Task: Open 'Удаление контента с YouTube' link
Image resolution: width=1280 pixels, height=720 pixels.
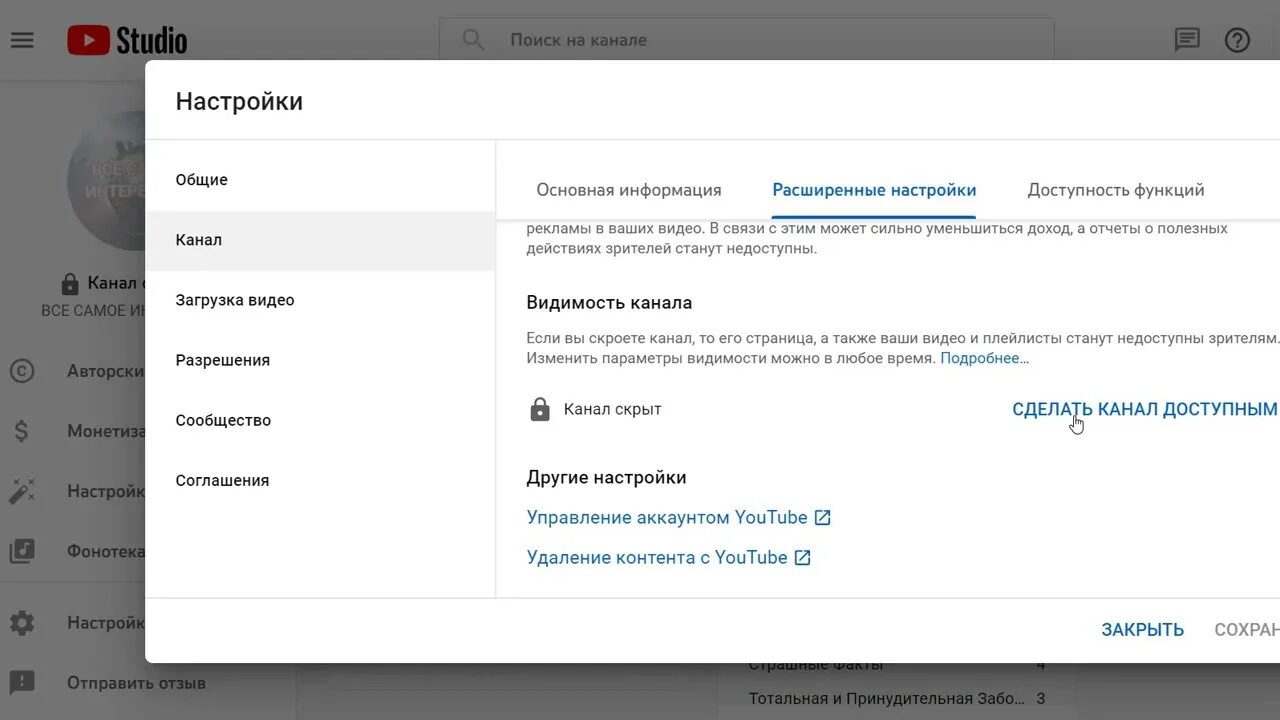Action: (657, 557)
